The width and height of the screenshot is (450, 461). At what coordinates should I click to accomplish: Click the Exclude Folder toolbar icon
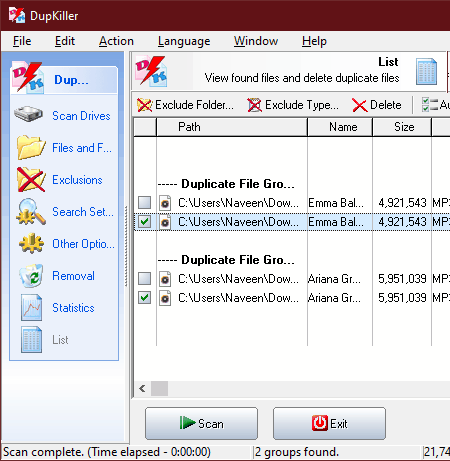coord(144,105)
